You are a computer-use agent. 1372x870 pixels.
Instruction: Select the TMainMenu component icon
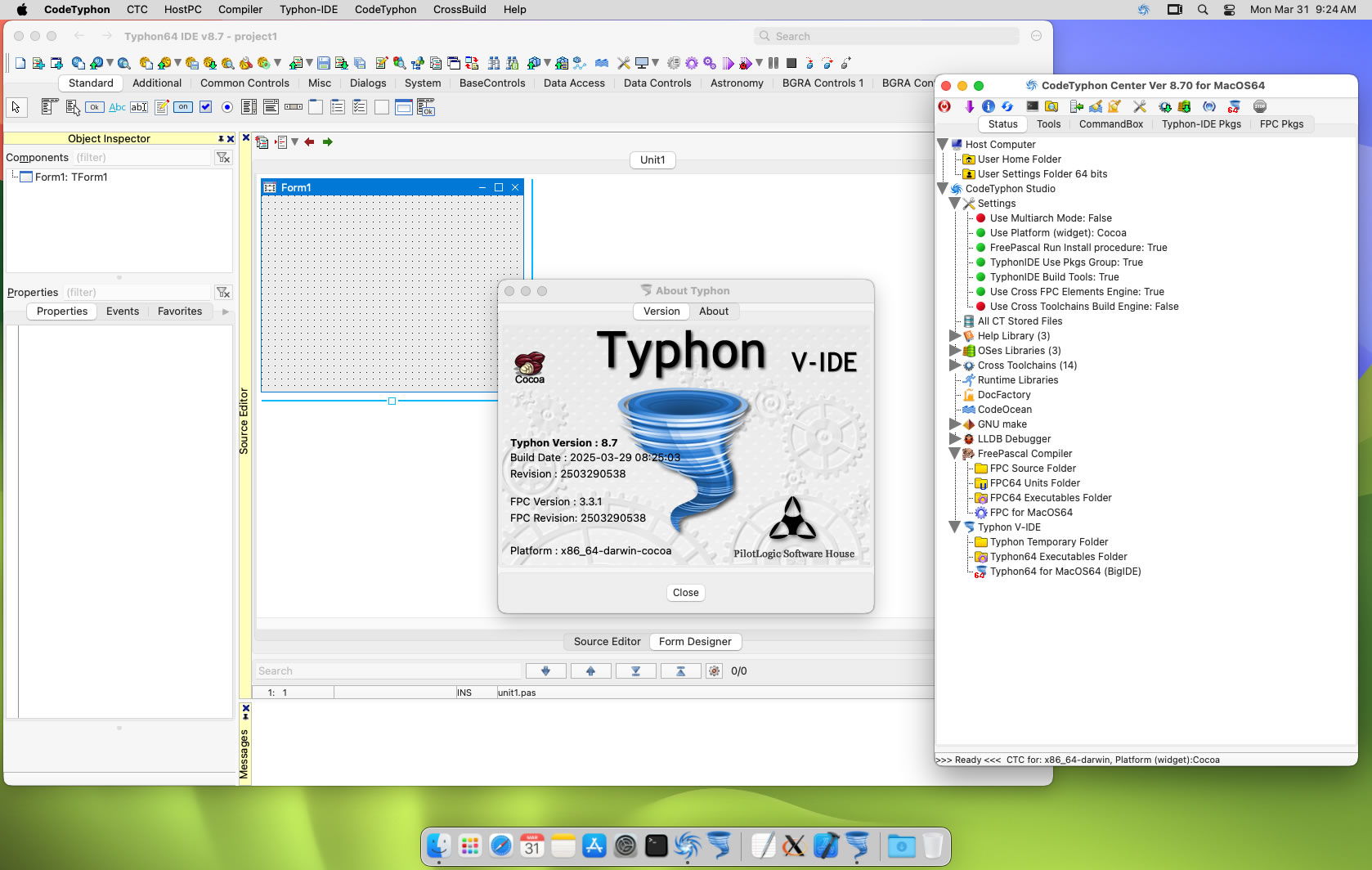tap(49, 107)
